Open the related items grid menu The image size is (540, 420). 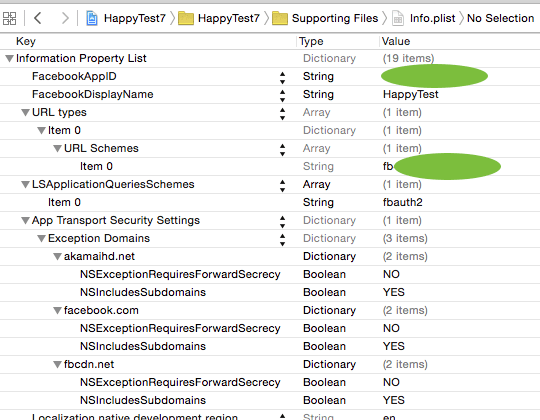point(9,18)
